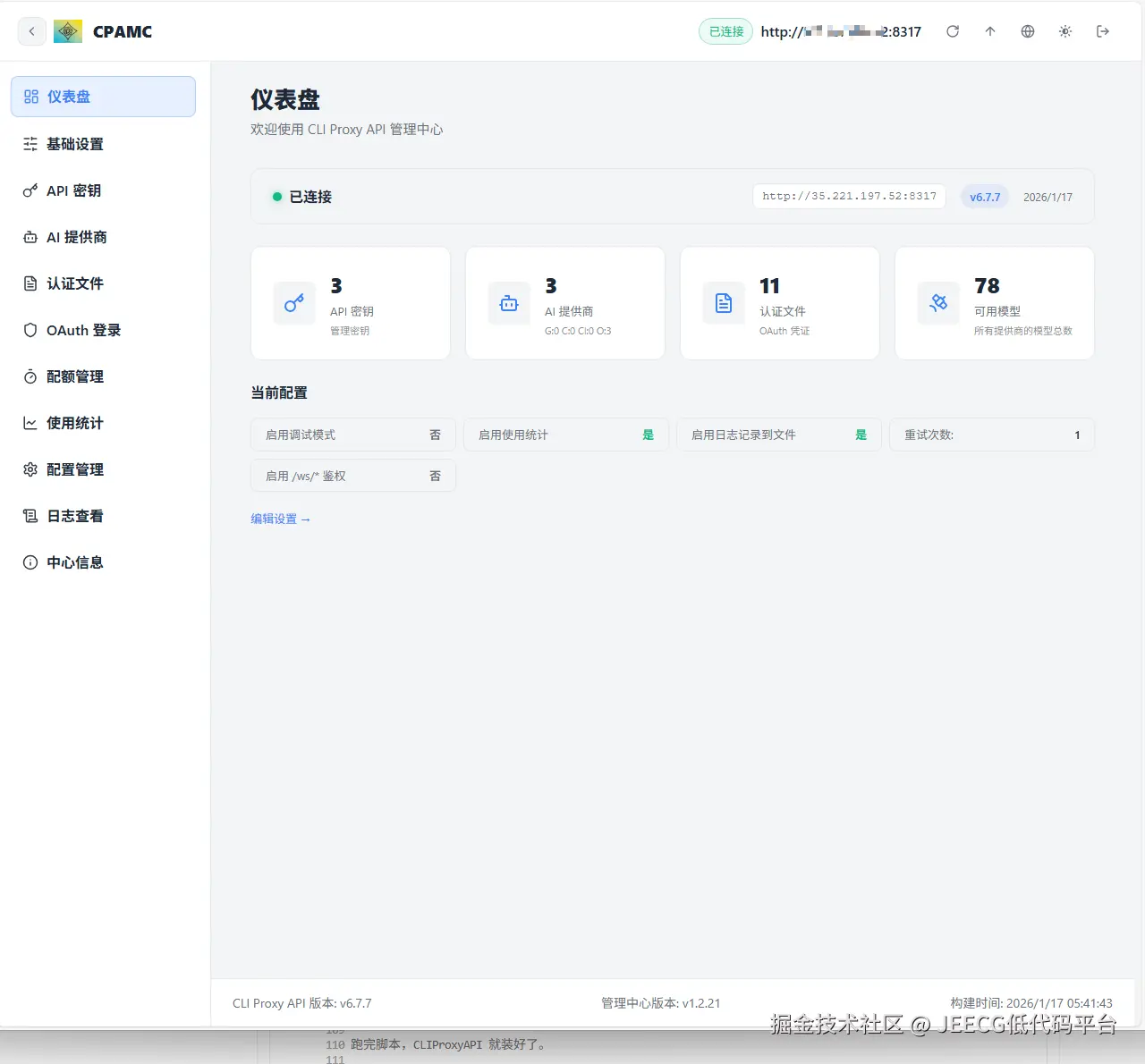Click the CPAMC logo image
This screenshot has width=1145, height=1064.
(x=68, y=31)
